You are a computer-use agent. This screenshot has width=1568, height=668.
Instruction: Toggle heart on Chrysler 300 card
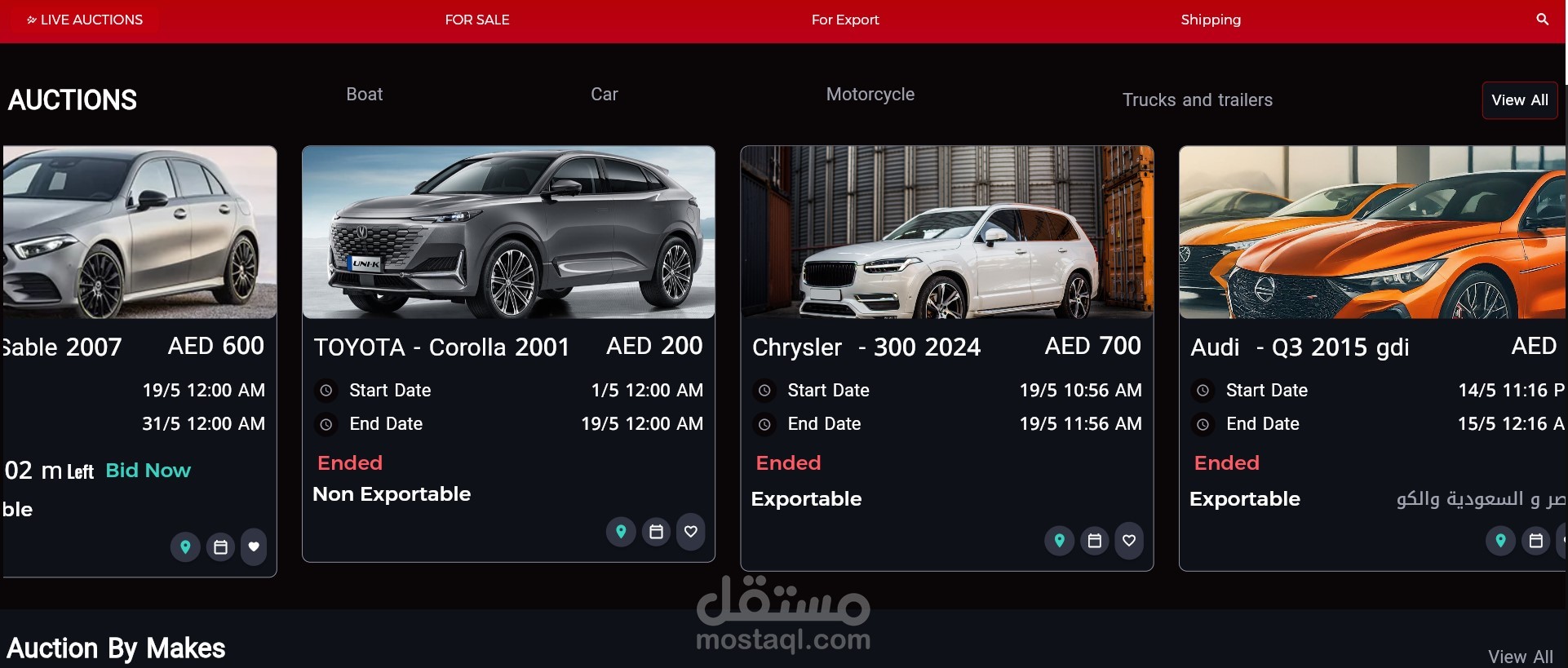(1129, 540)
